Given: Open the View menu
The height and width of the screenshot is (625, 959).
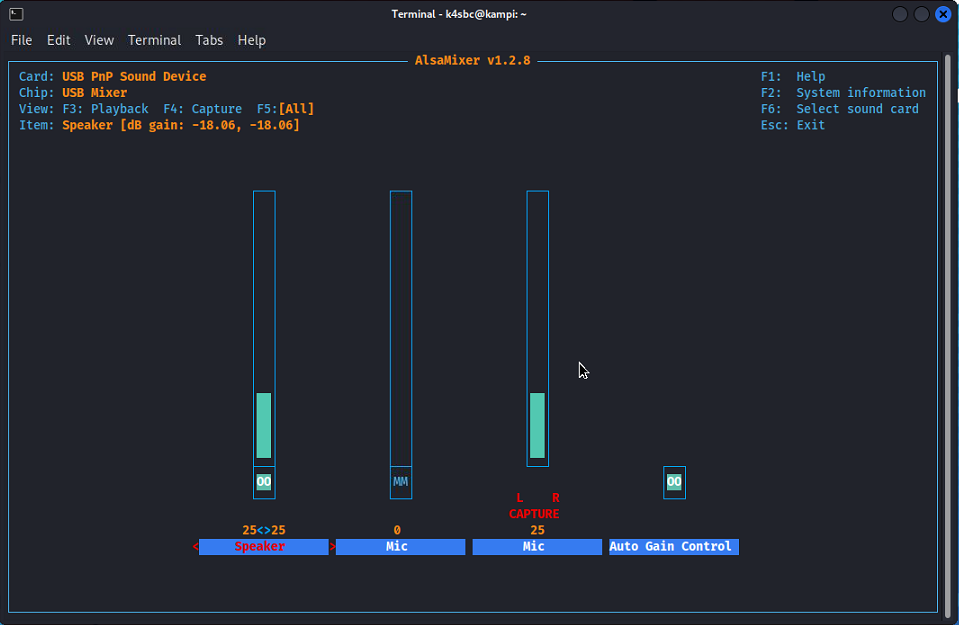Looking at the screenshot, I should 99,40.
